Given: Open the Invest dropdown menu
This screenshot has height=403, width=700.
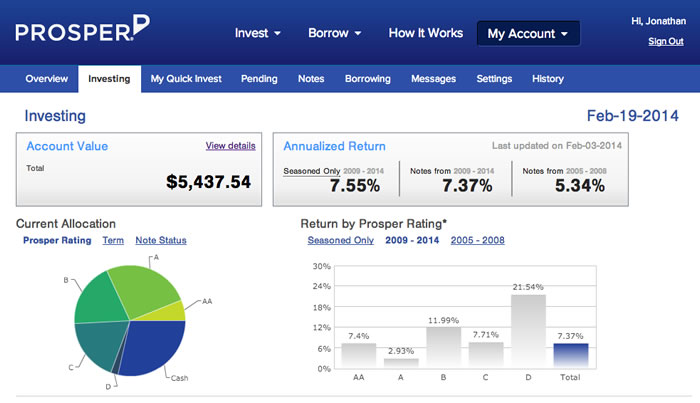Looking at the screenshot, I should click(257, 33).
